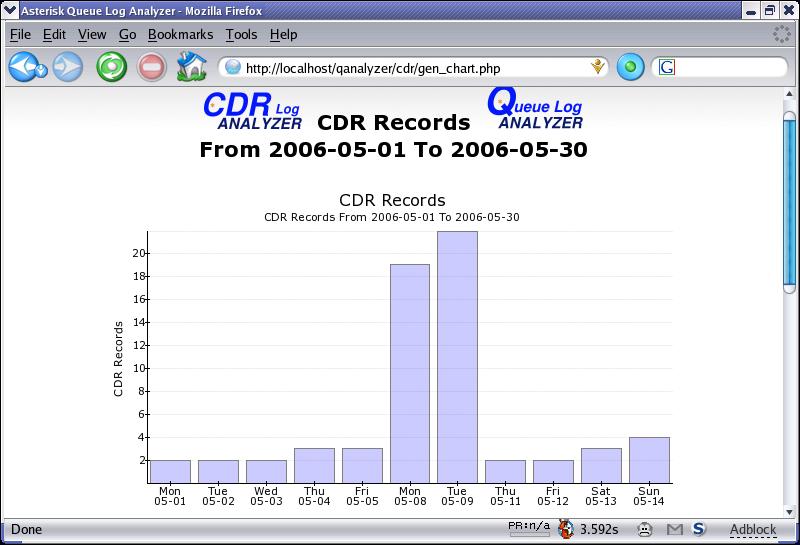Open the Tools menu
The image size is (800, 545).
pos(241,34)
